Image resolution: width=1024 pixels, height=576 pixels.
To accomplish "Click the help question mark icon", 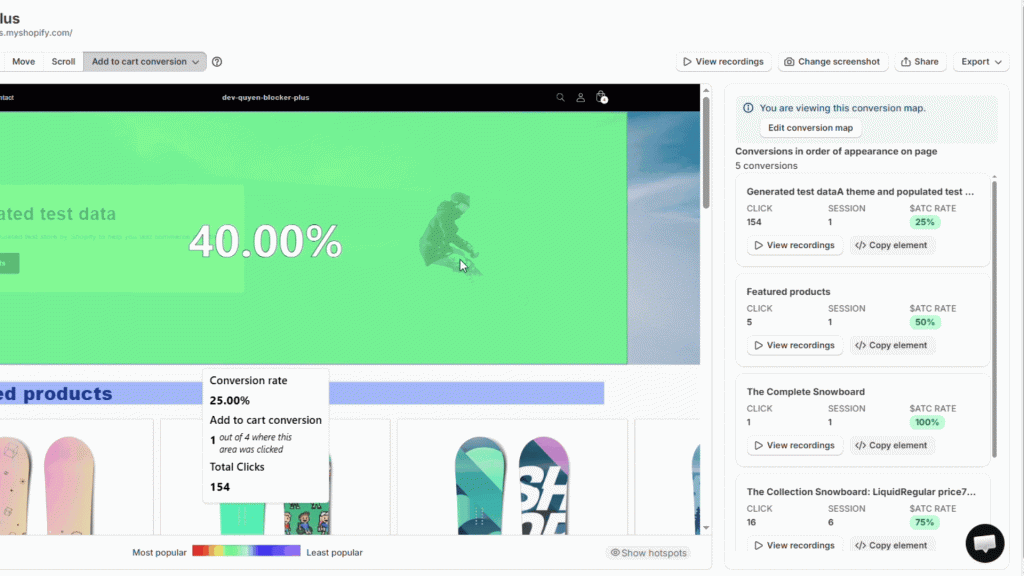I will pyautogui.click(x=217, y=62).
